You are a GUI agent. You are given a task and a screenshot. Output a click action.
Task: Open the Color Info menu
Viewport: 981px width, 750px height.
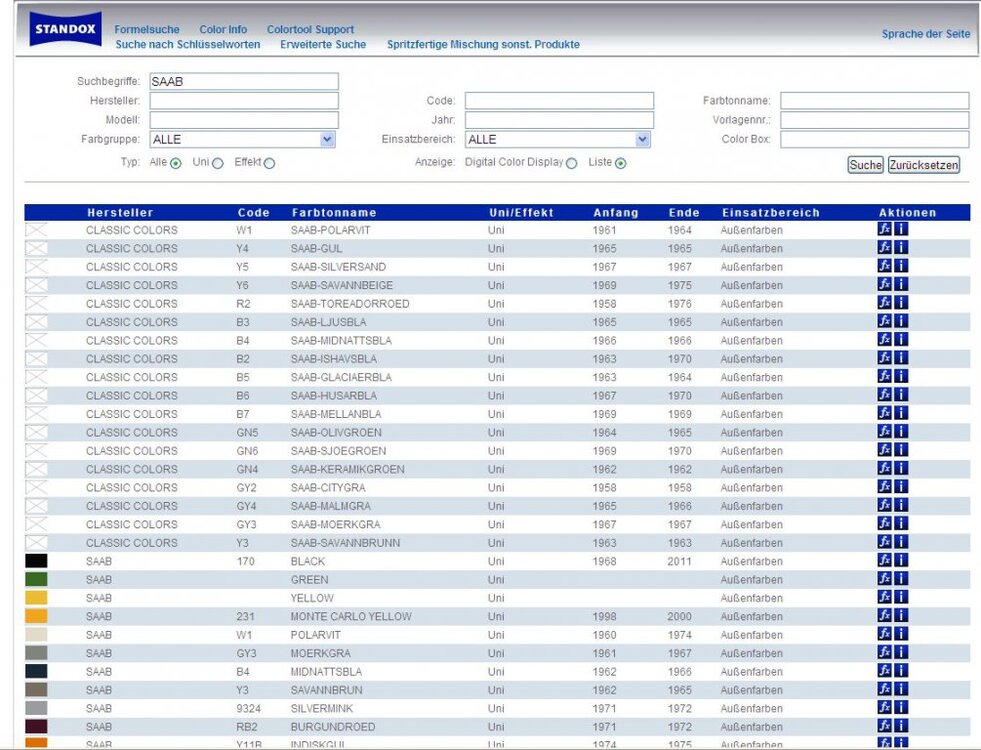point(223,29)
